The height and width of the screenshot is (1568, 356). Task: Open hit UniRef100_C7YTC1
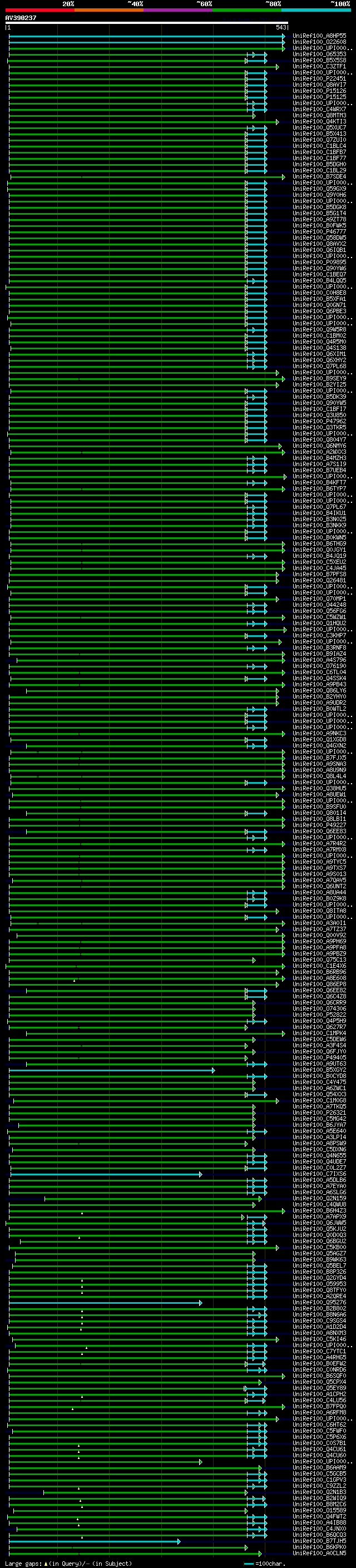pyautogui.click(x=319, y=1351)
